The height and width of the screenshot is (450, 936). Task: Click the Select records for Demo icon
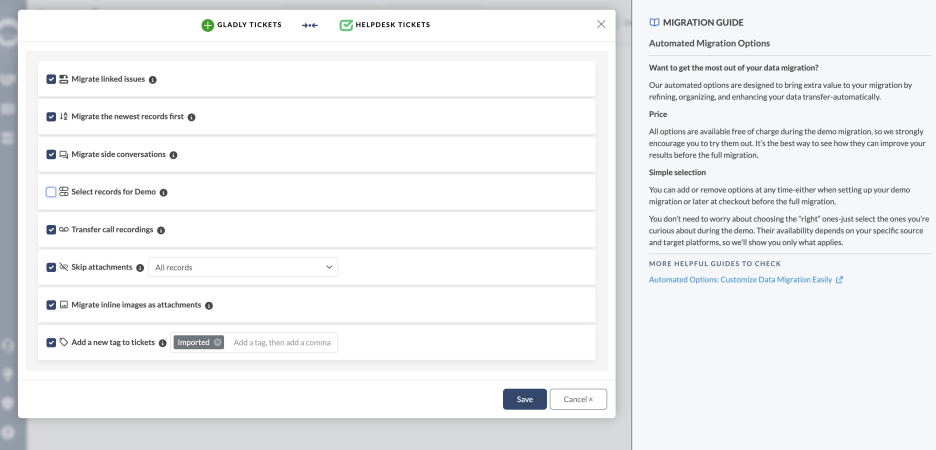(x=64, y=192)
